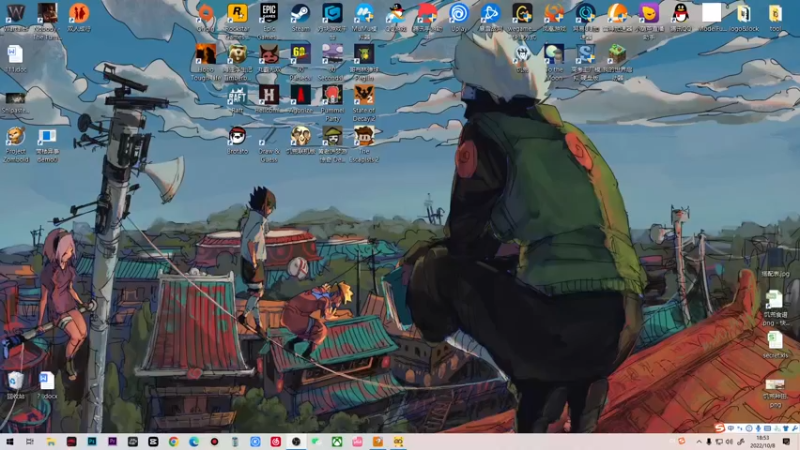The width and height of the screenshot is (800, 450).
Task: Launch the Warframe W shortcut
Action: click(16, 13)
